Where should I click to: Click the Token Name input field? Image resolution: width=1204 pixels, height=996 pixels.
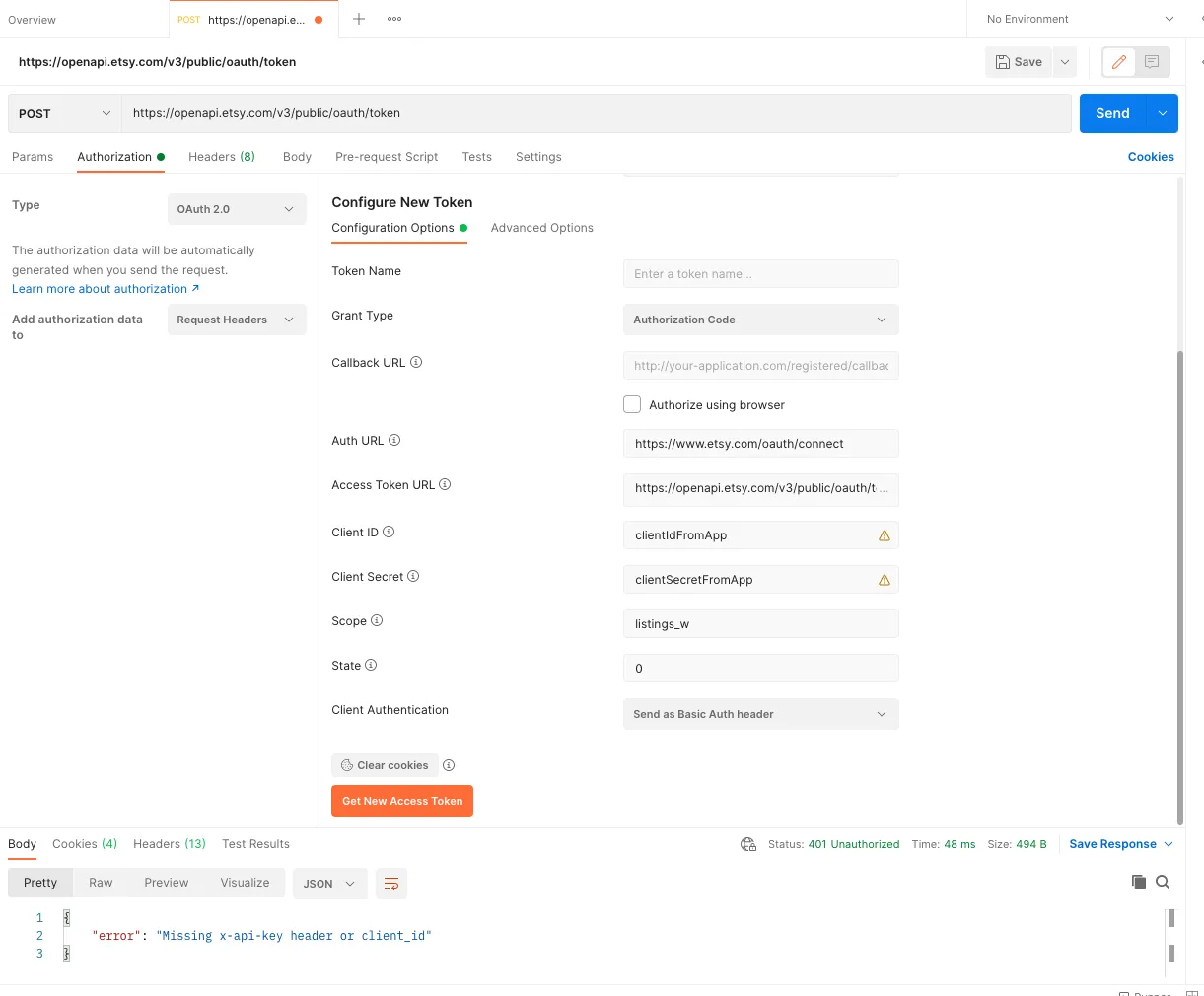click(761, 274)
